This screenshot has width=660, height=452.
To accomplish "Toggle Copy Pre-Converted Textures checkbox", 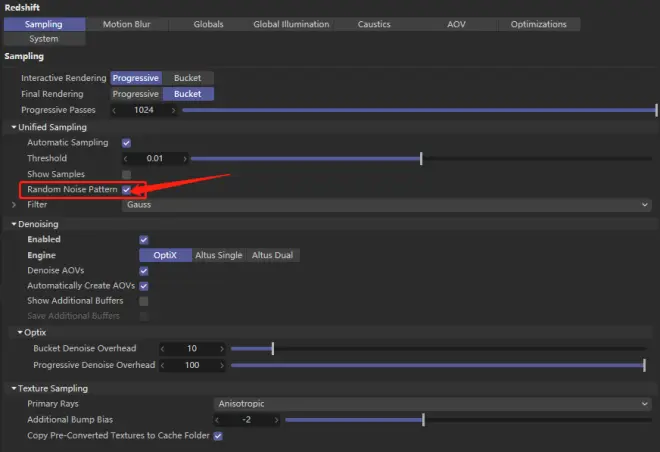I will point(218,436).
